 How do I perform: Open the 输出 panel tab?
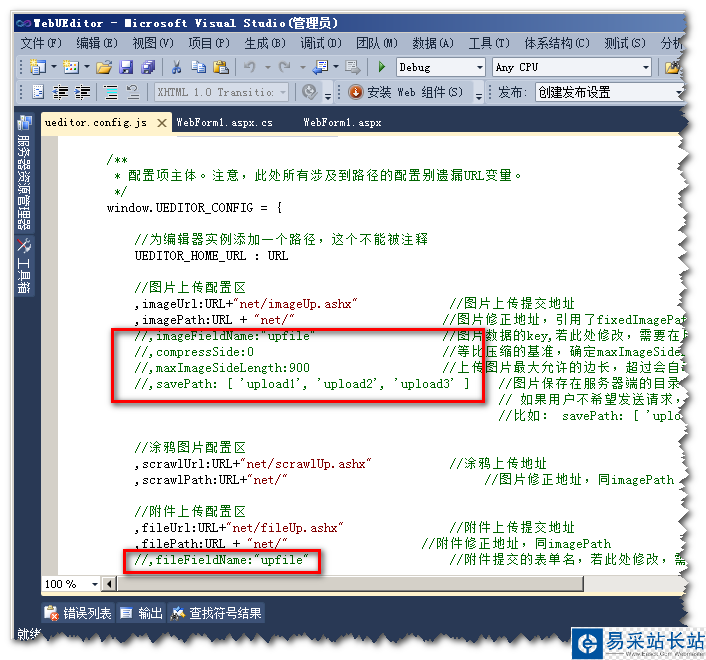[142, 613]
